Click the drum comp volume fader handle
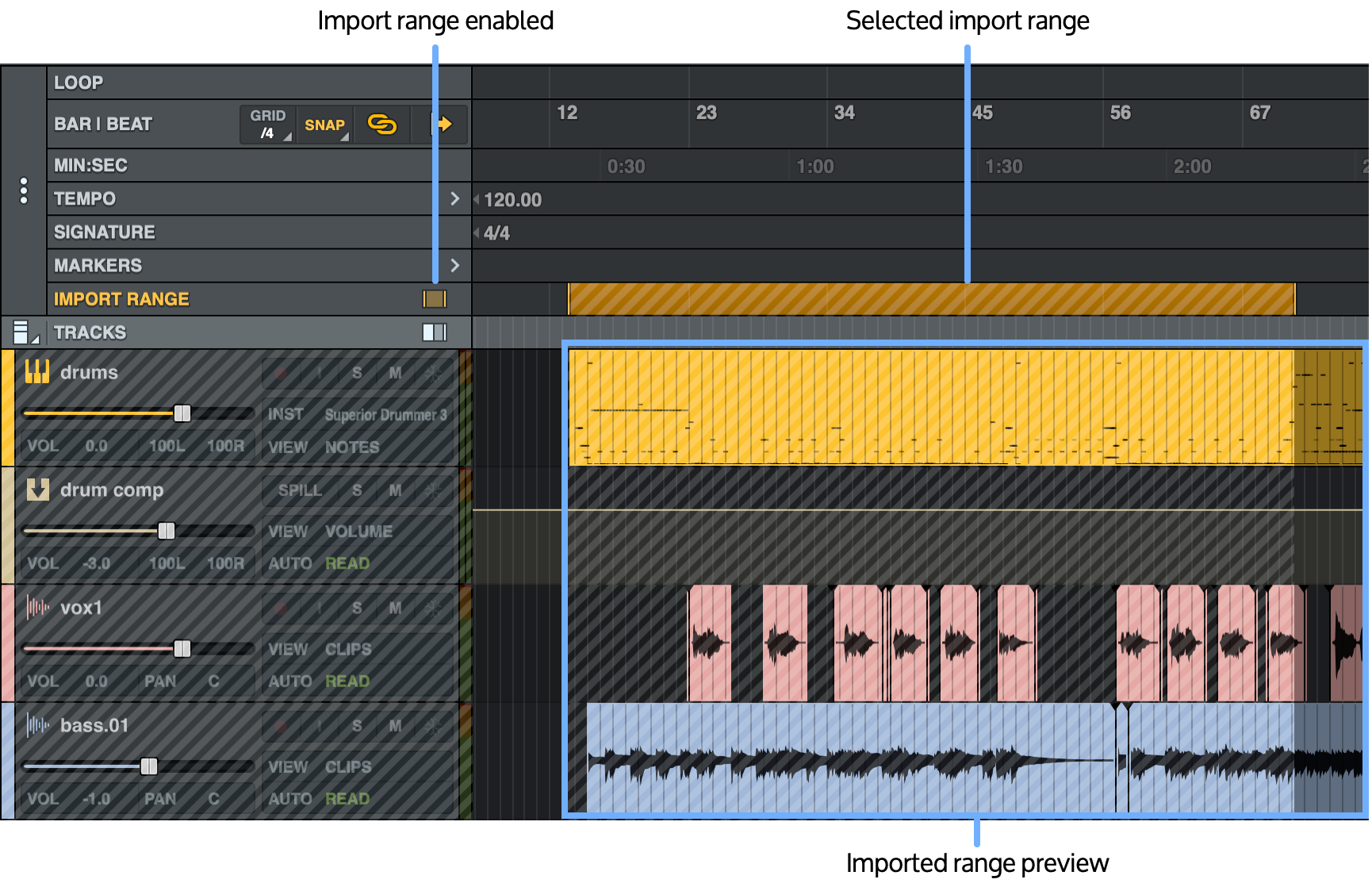The height and width of the screenshot is (887, 1372). tap(166, 531)
